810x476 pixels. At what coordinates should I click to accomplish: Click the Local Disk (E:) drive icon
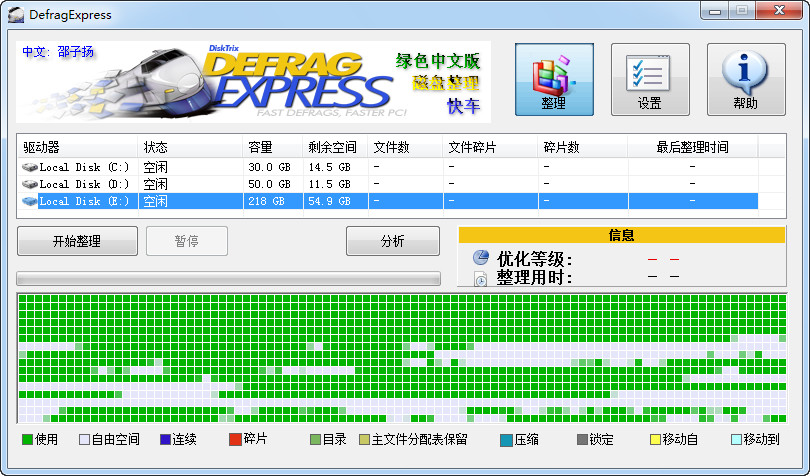[x=30, y=201]
